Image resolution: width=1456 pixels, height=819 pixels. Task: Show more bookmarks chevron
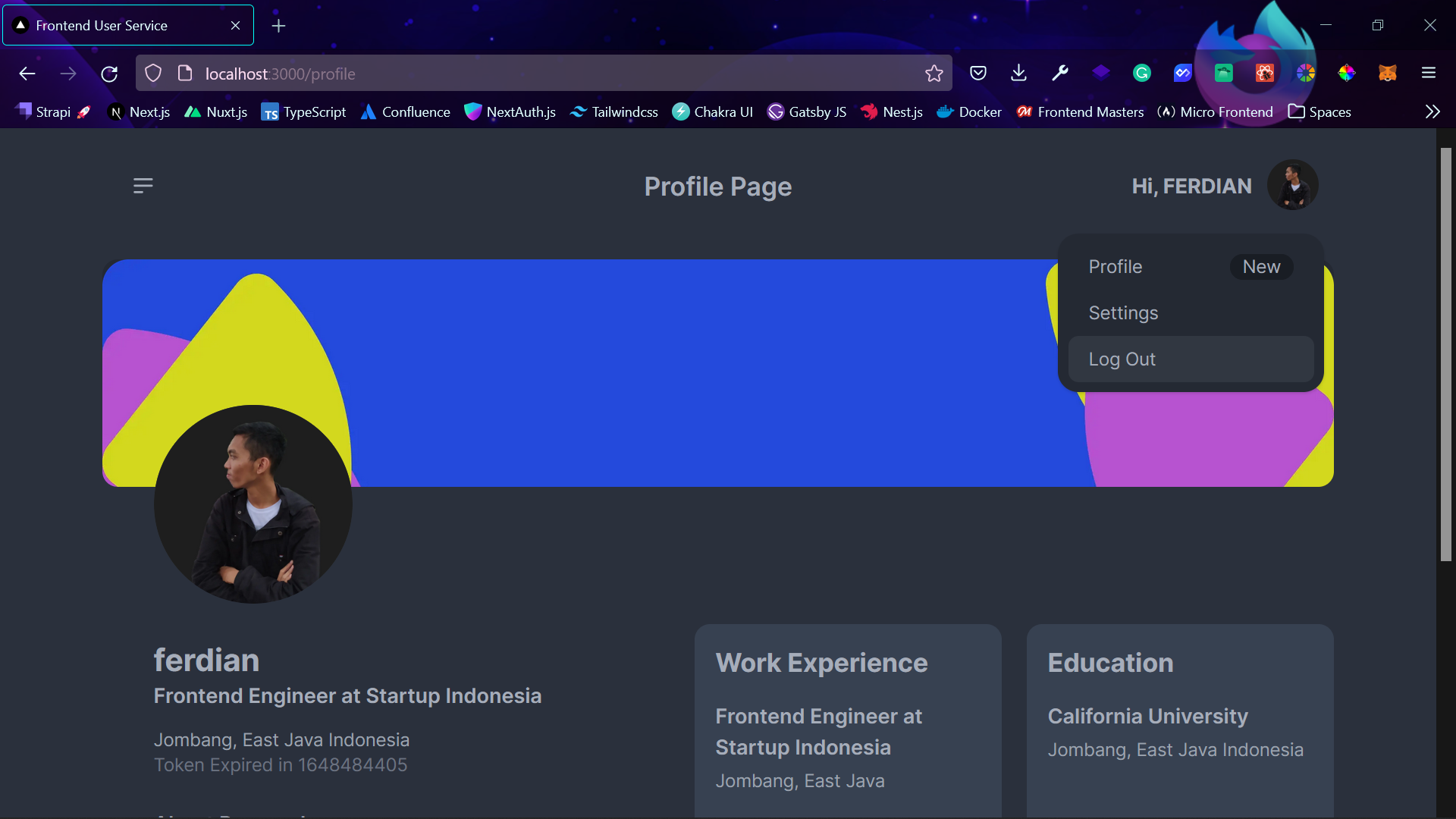(1432, 112)
